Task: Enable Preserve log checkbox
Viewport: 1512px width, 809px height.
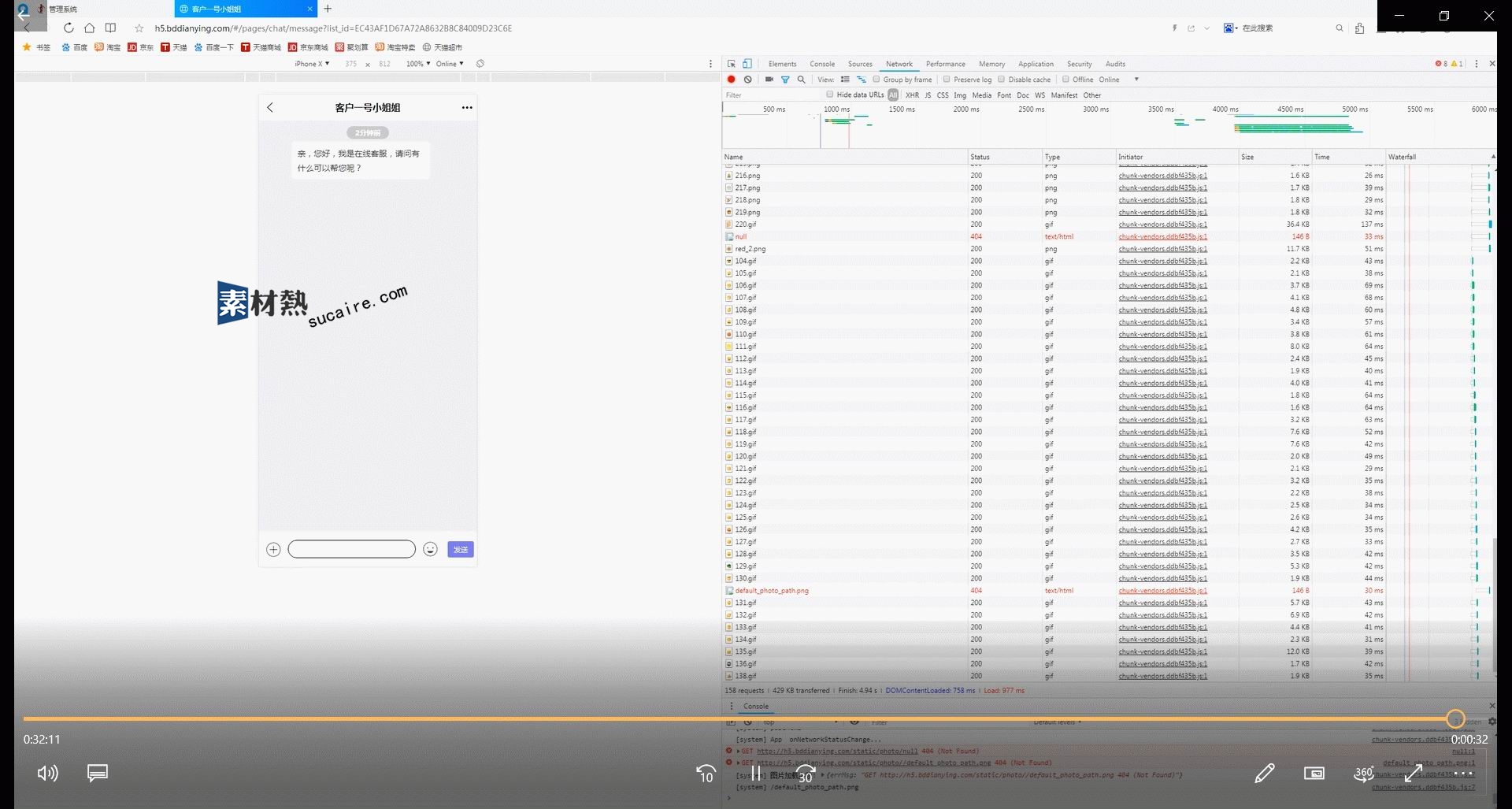Action: (x=947, y=79)
